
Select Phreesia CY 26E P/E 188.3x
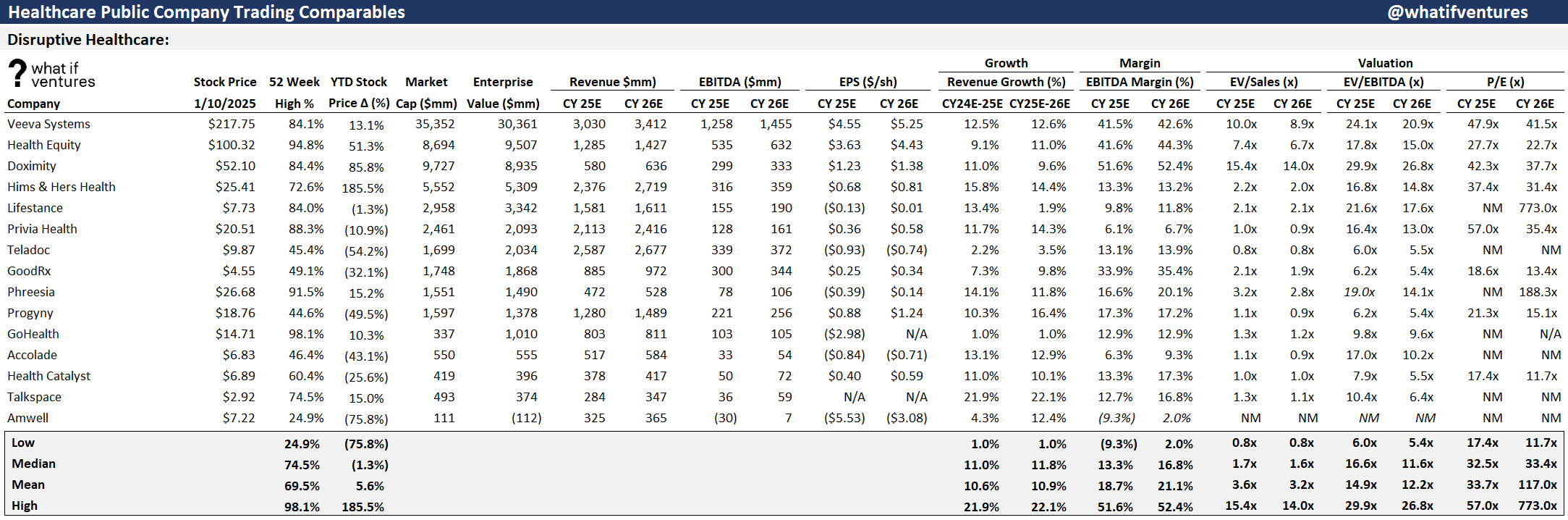pos(1538,292)
